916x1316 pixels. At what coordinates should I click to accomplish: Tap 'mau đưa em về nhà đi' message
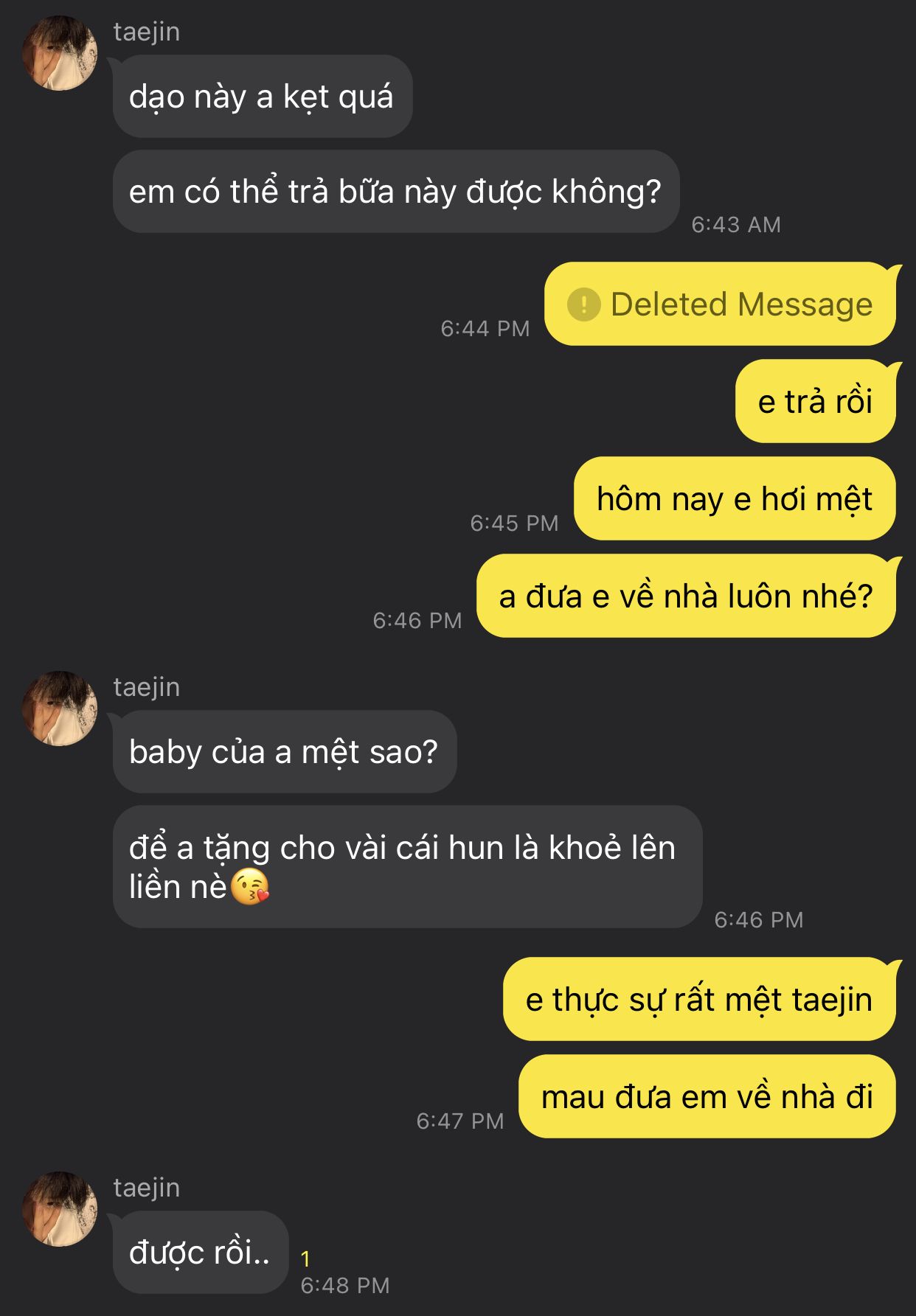click(x=707, y=1096)
